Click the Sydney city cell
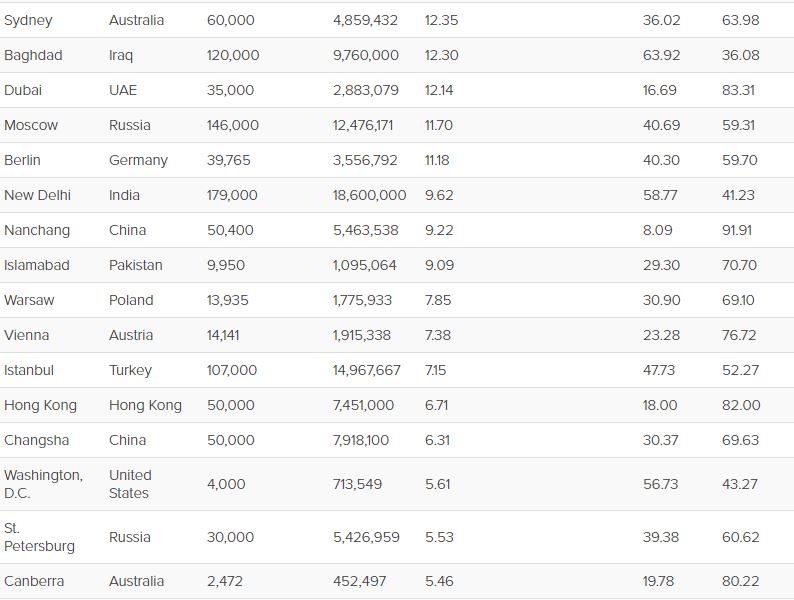 tap(28, 20)
